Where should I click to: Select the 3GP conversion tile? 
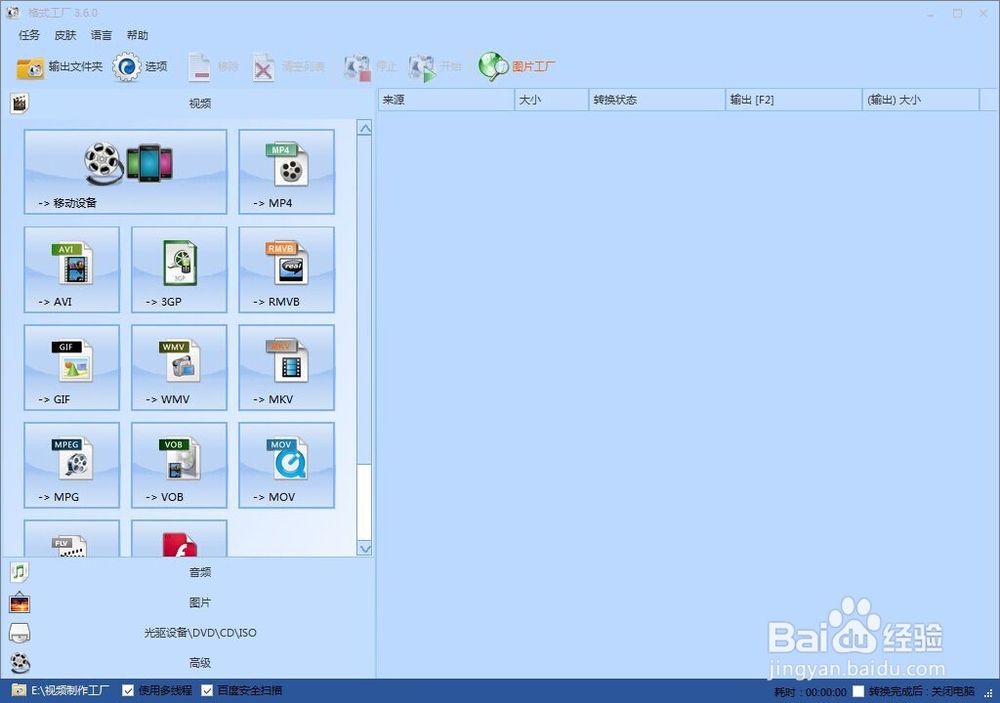coord(179,270)
